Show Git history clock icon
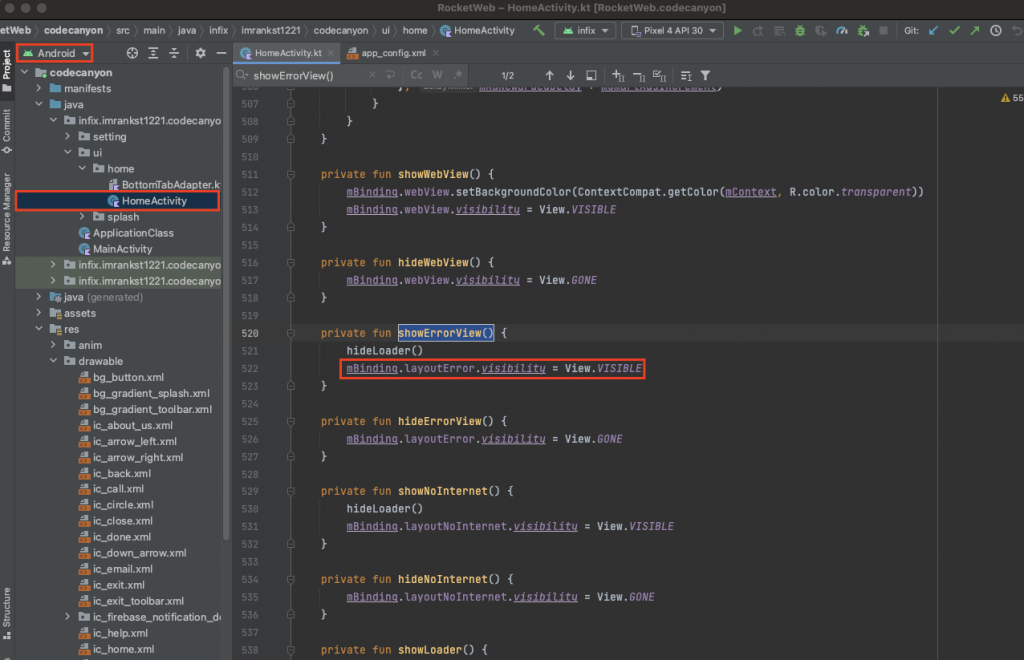Viewport: 1024px width, 660px height. point(996,31)
